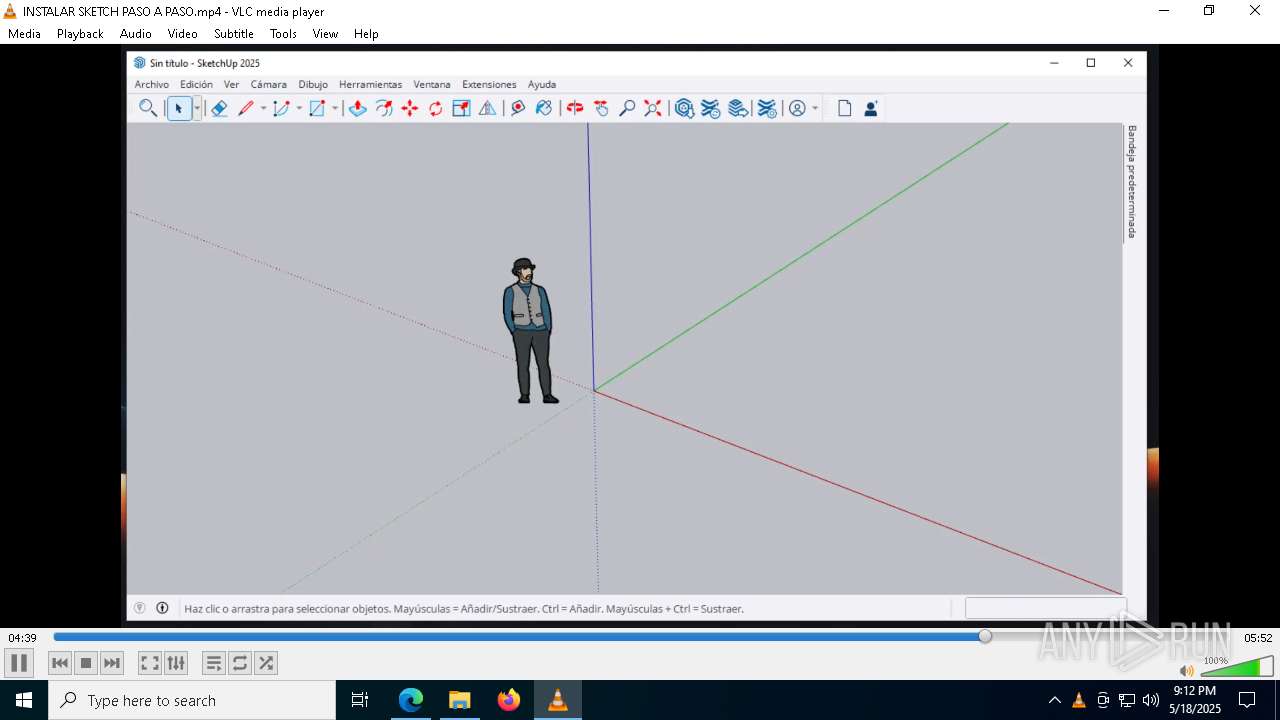Open the Cámara menu in SketchUp
The width and height of the screenshot is (1280, 720).
[x=268, y=84]
